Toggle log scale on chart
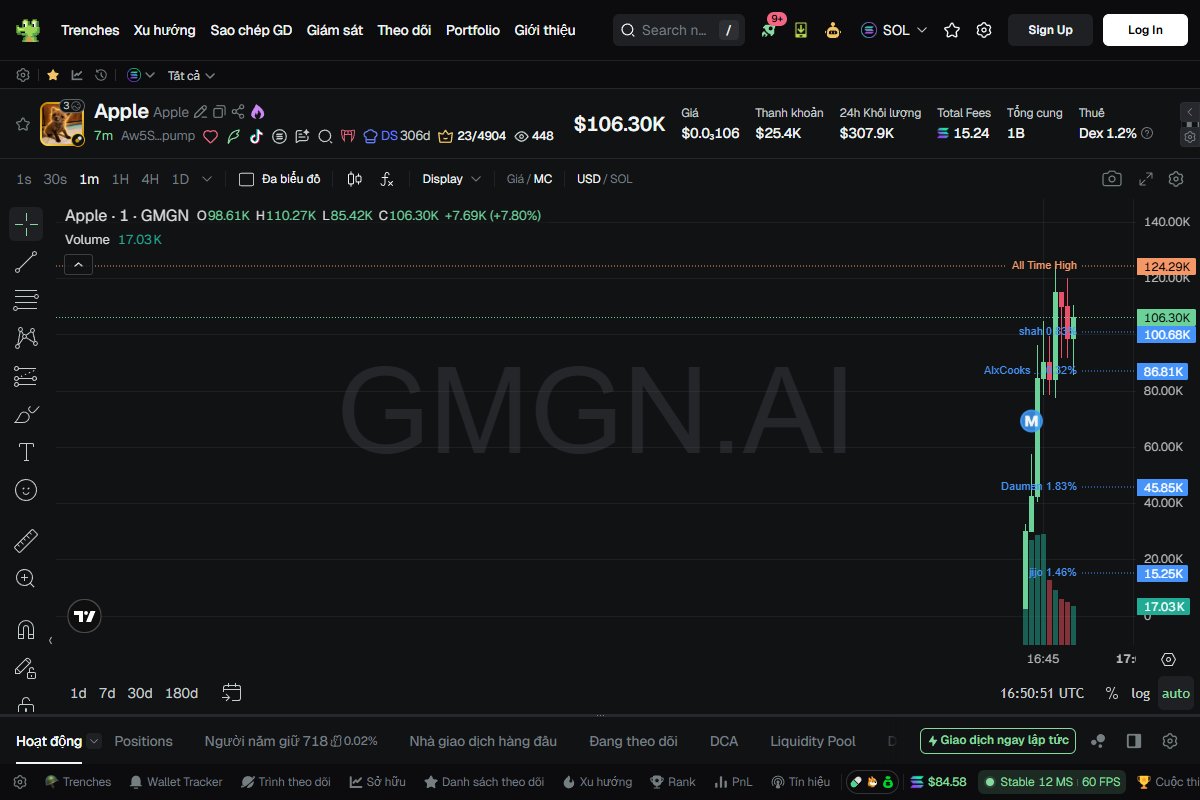This screenshot has height=800, width=1200. [x=1140, y=693]
